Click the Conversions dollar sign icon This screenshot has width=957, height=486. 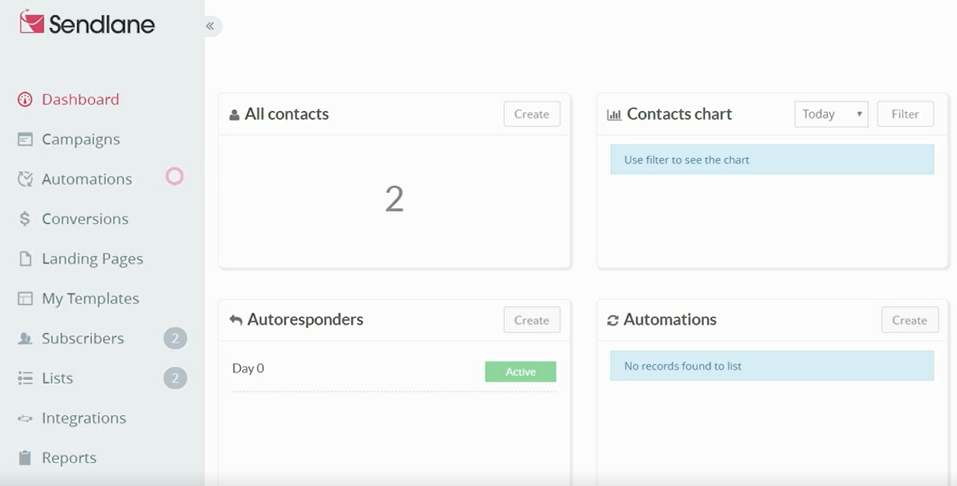click(25, 219)
